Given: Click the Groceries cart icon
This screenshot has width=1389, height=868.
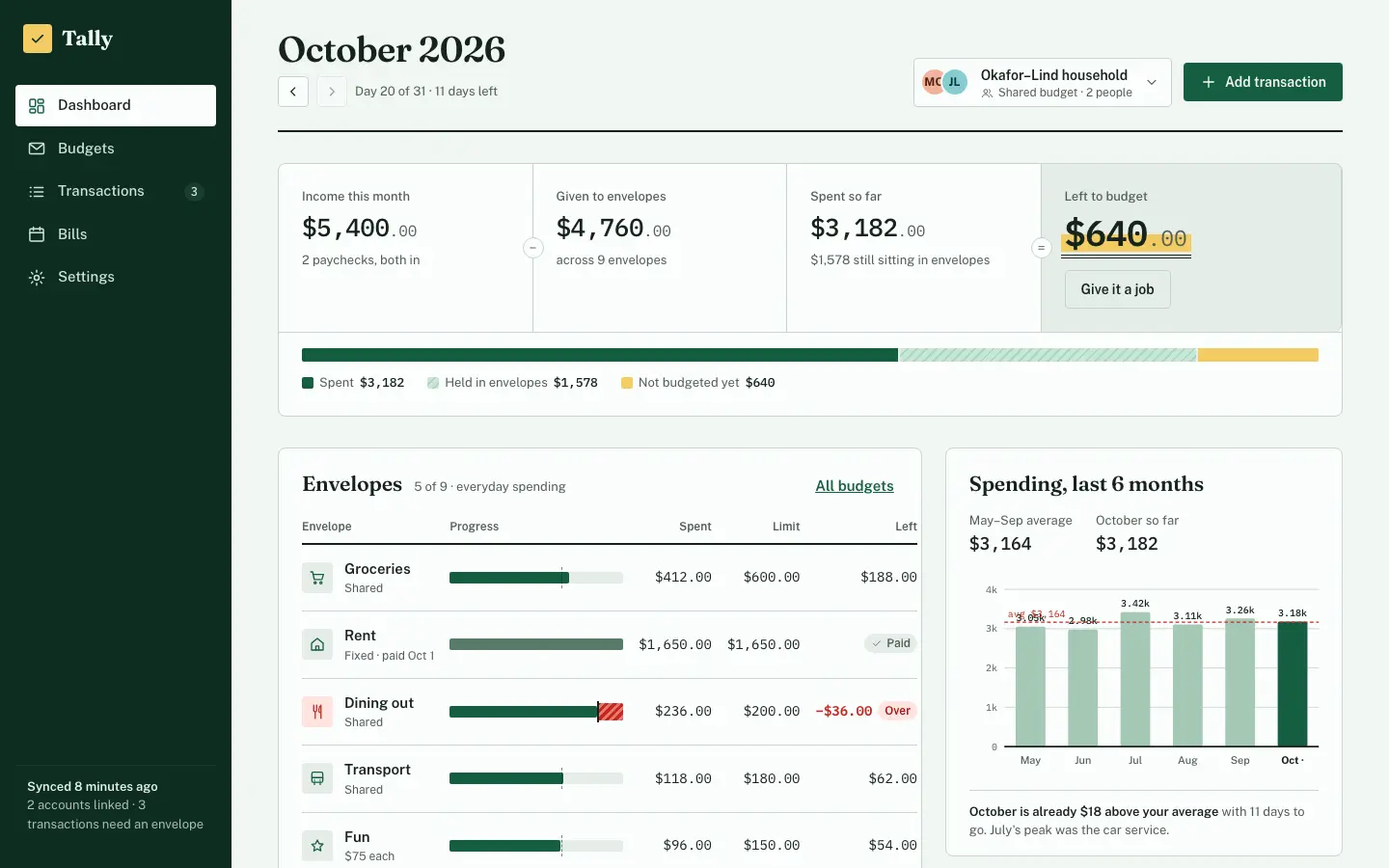Looking at the screenshot, I should tap(317, 578).
